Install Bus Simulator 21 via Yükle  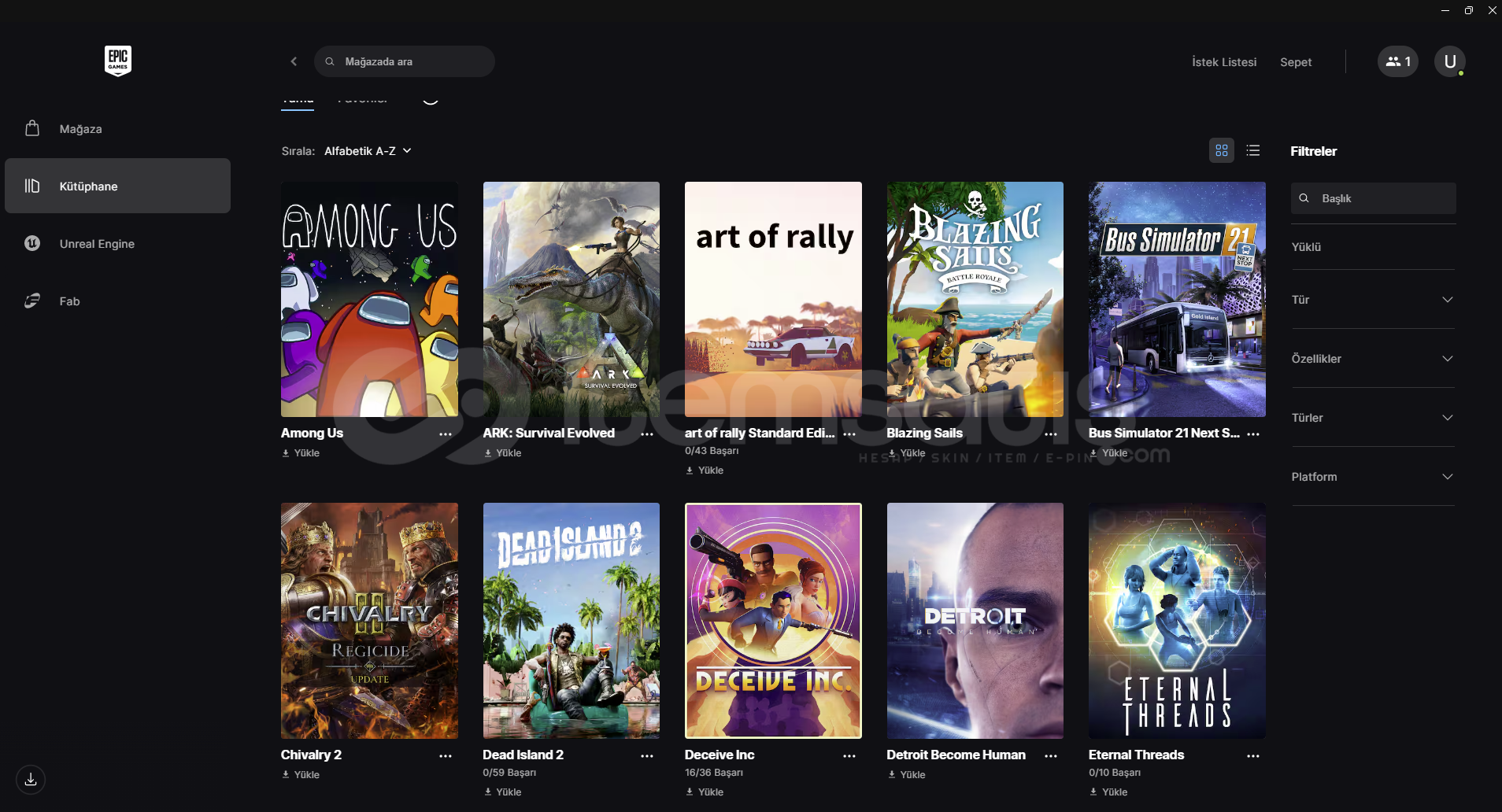pyautogui.click(x=1108, y=453)
